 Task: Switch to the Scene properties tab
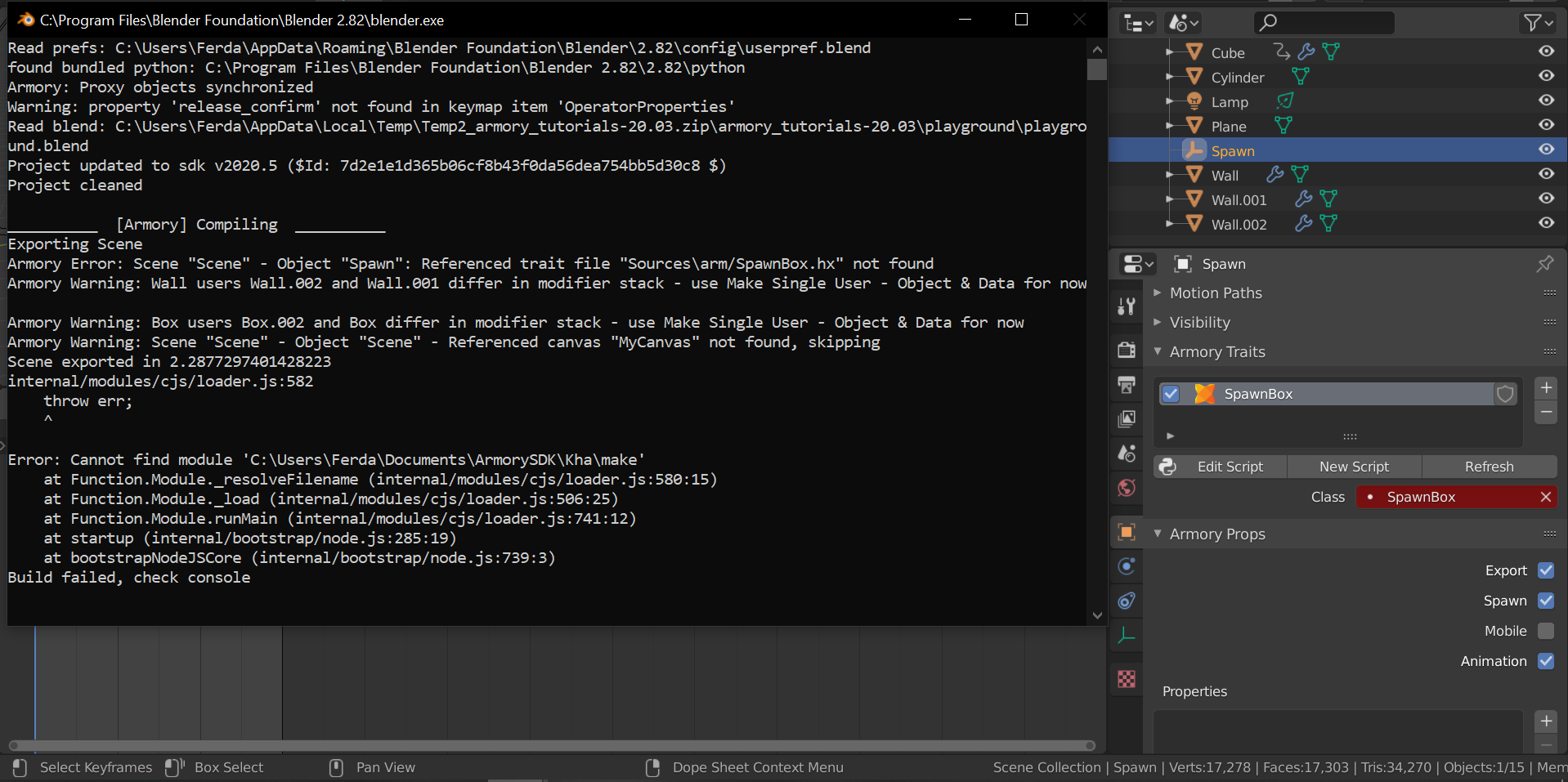(1127, 453)
